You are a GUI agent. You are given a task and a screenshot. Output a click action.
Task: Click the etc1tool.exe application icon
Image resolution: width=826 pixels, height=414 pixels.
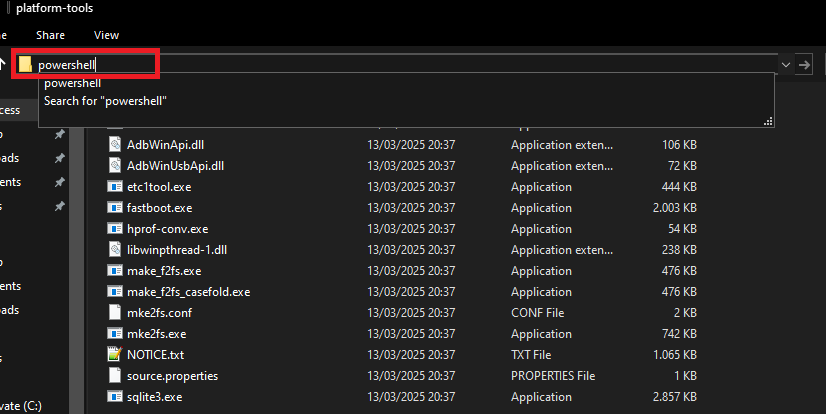[x=114, y=187]
